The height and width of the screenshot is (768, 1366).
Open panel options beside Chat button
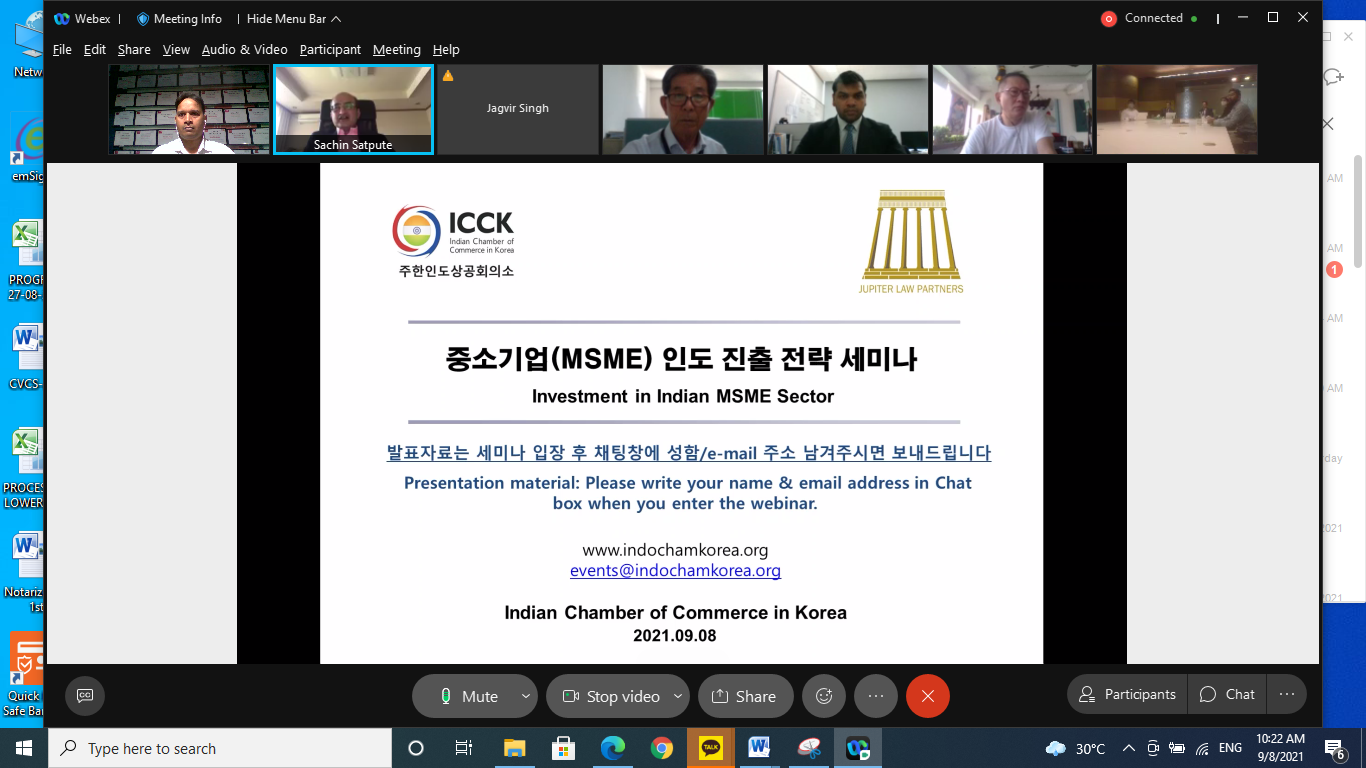(1287, 694)
